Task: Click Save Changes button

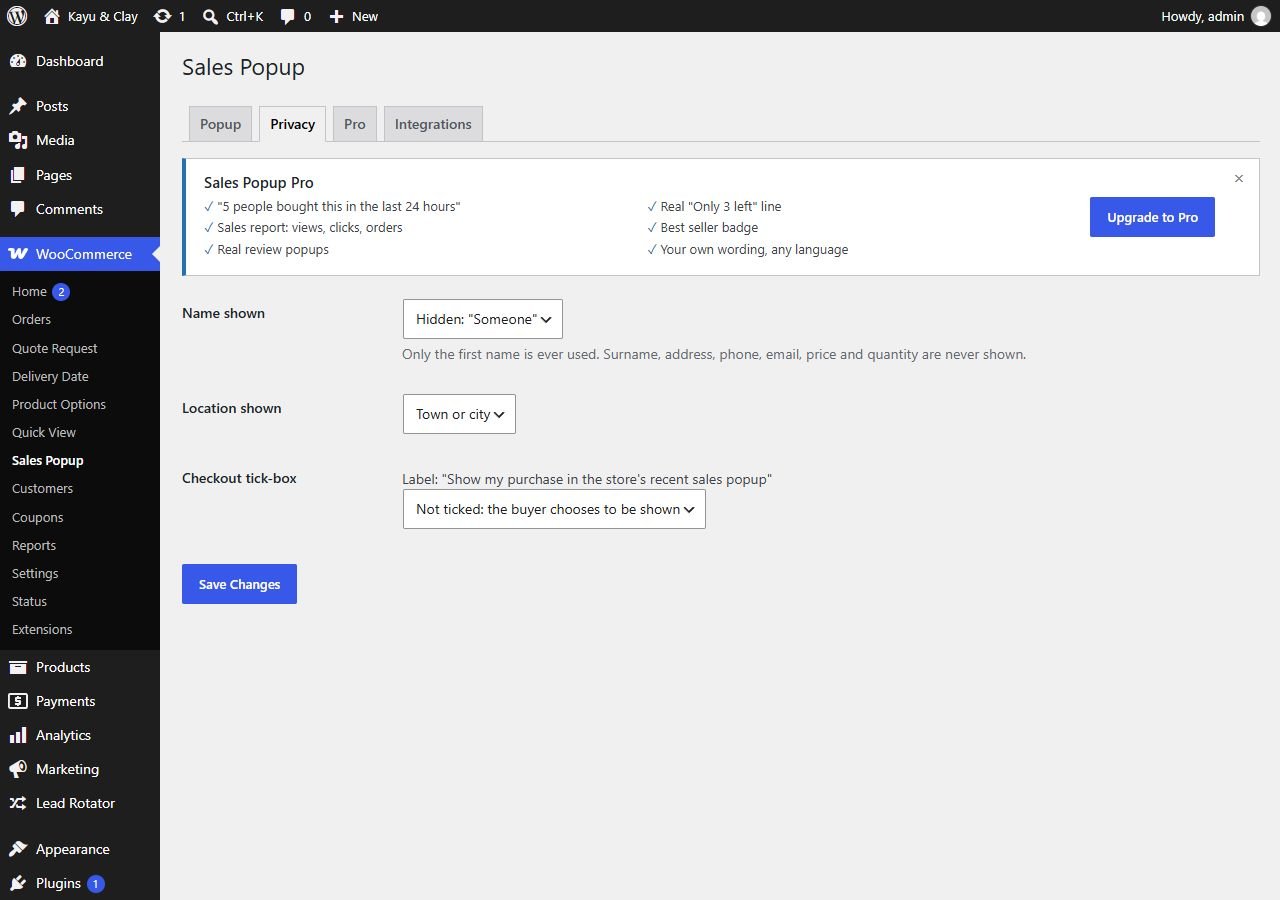Action: tap(239, 584)
